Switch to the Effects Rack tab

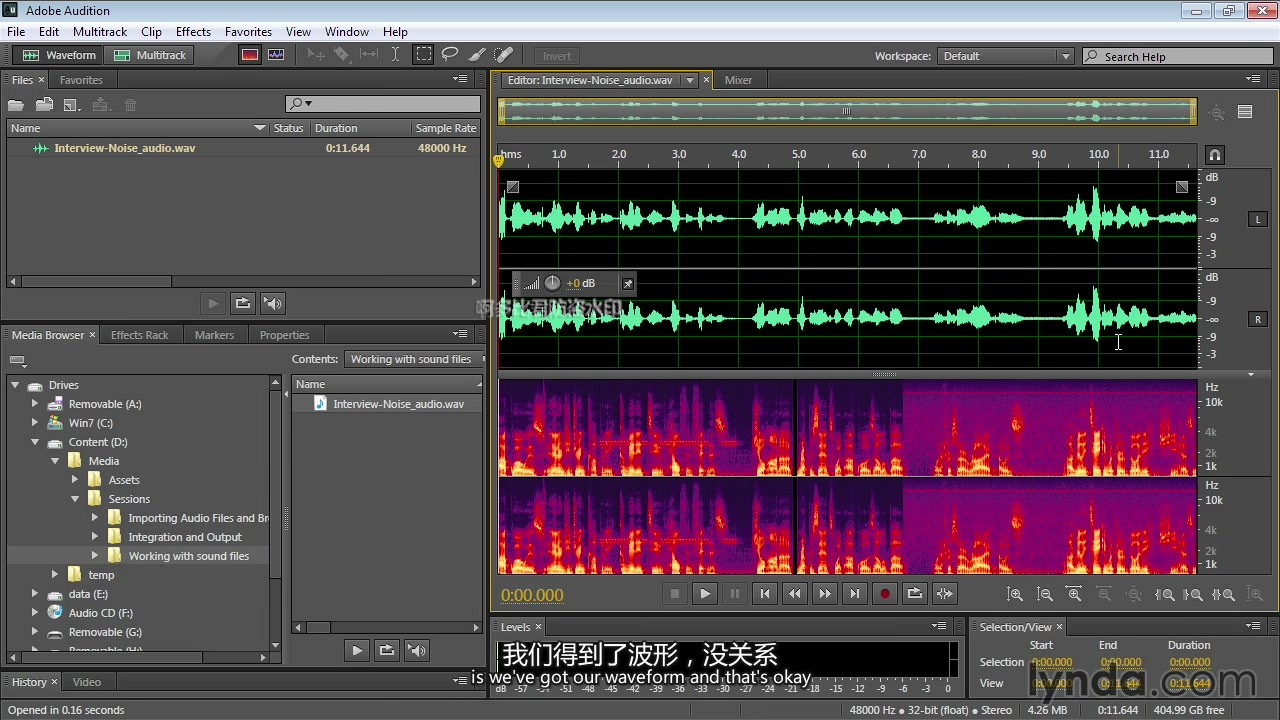(139, 335)
